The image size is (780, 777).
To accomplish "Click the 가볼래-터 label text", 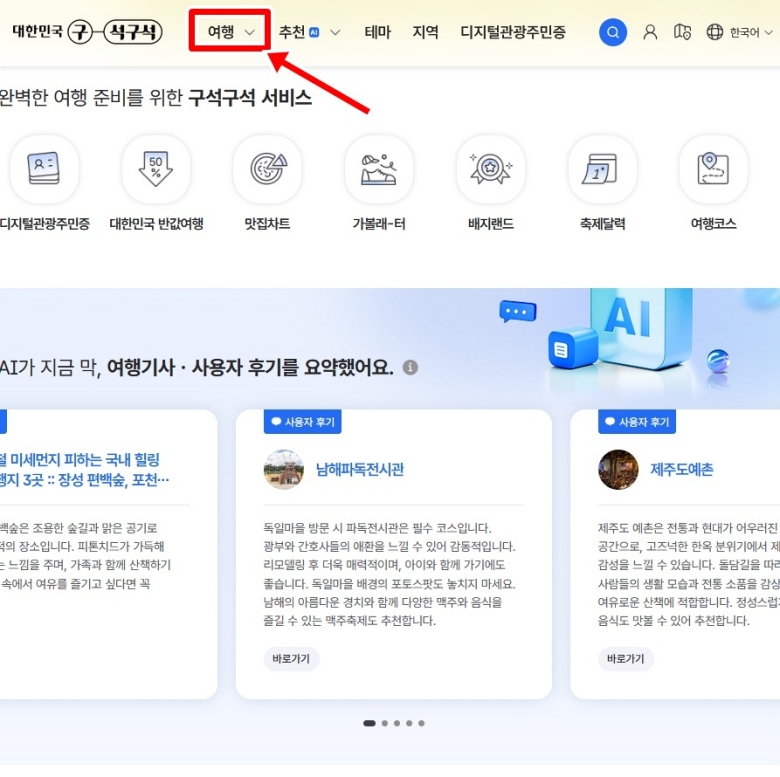I will coord(379,224).
